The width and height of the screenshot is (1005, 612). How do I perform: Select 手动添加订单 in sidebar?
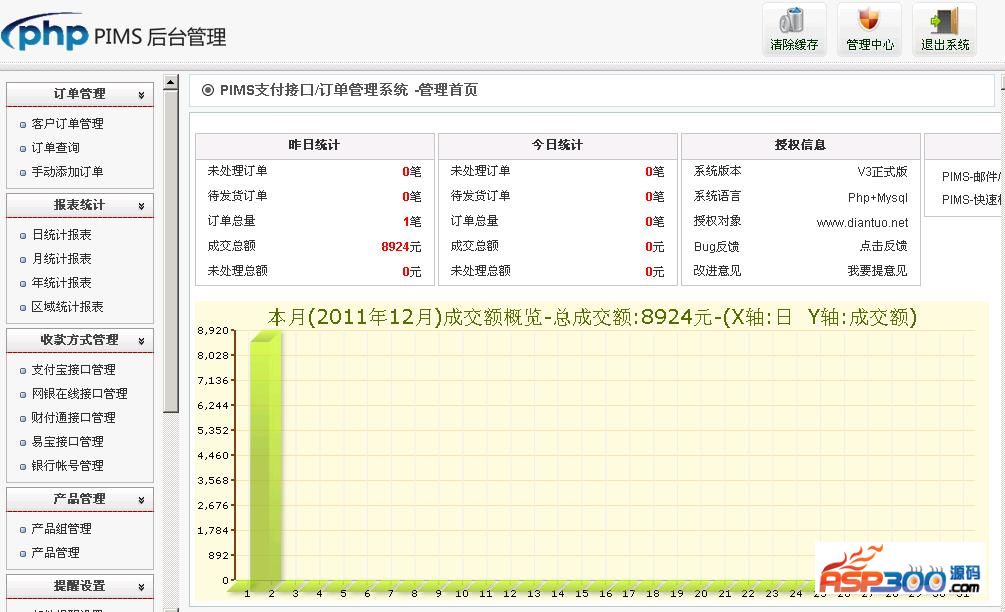[67, 172]
